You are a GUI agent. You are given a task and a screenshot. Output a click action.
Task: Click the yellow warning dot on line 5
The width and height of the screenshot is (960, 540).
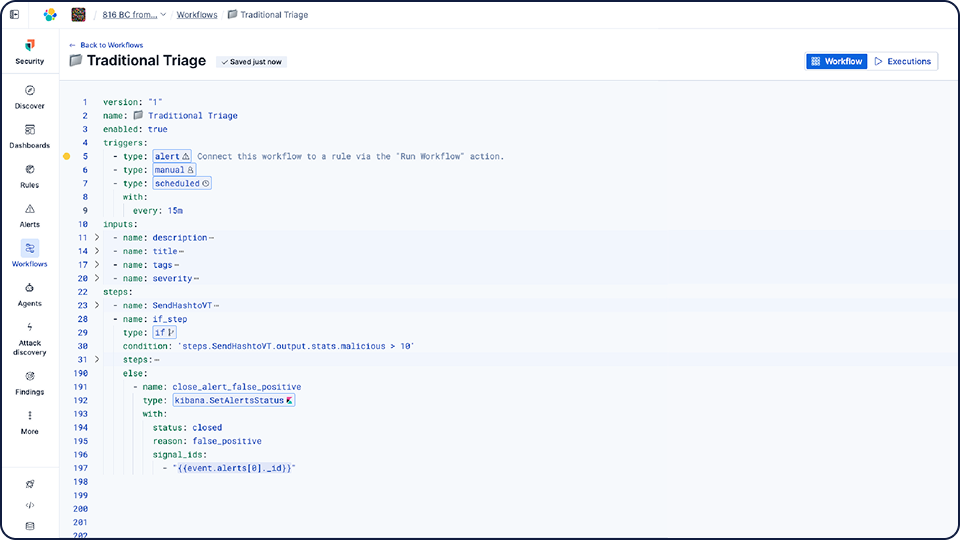point(67,156)
